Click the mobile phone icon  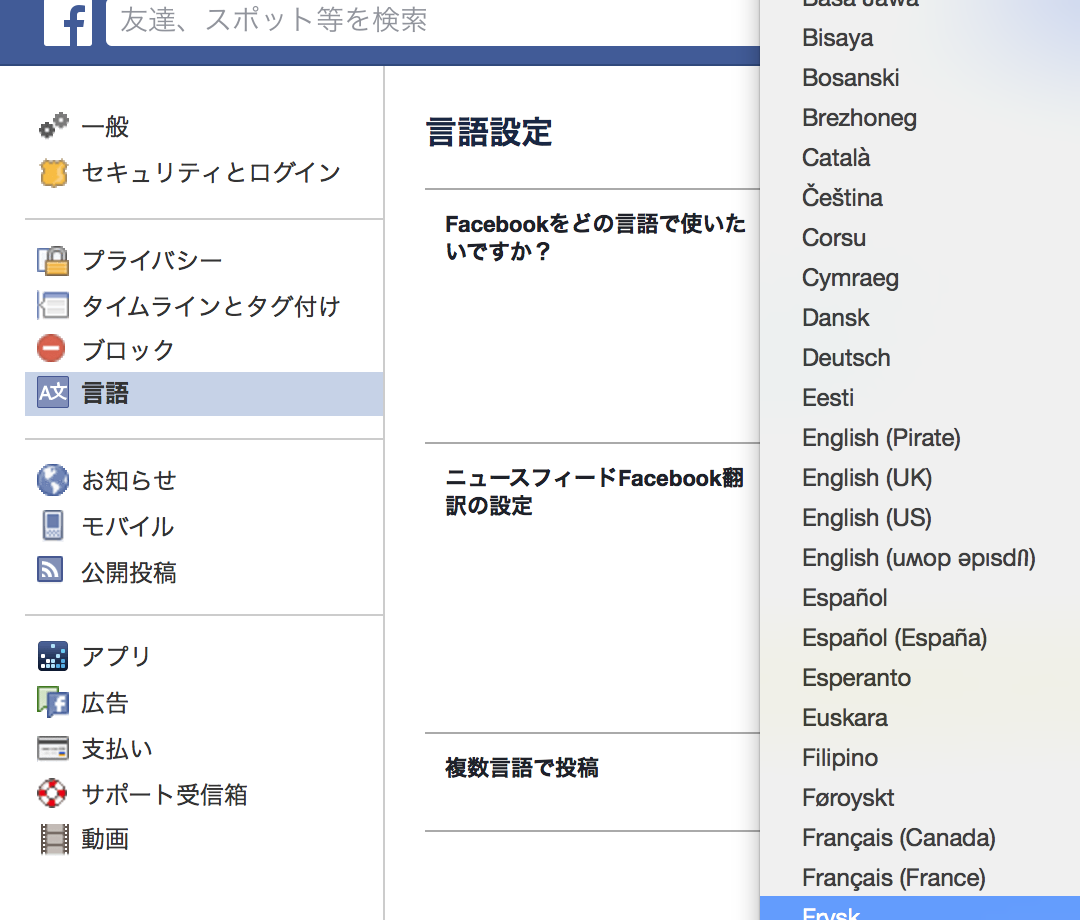click(x=53, y=525)
